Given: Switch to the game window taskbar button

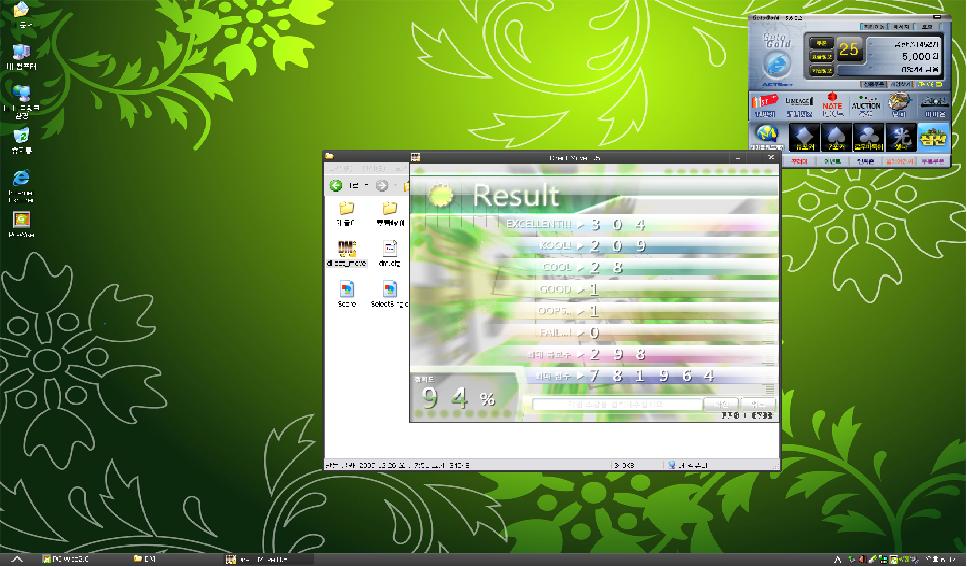Looking at the screenshot, I should click(x=268, y=560).
